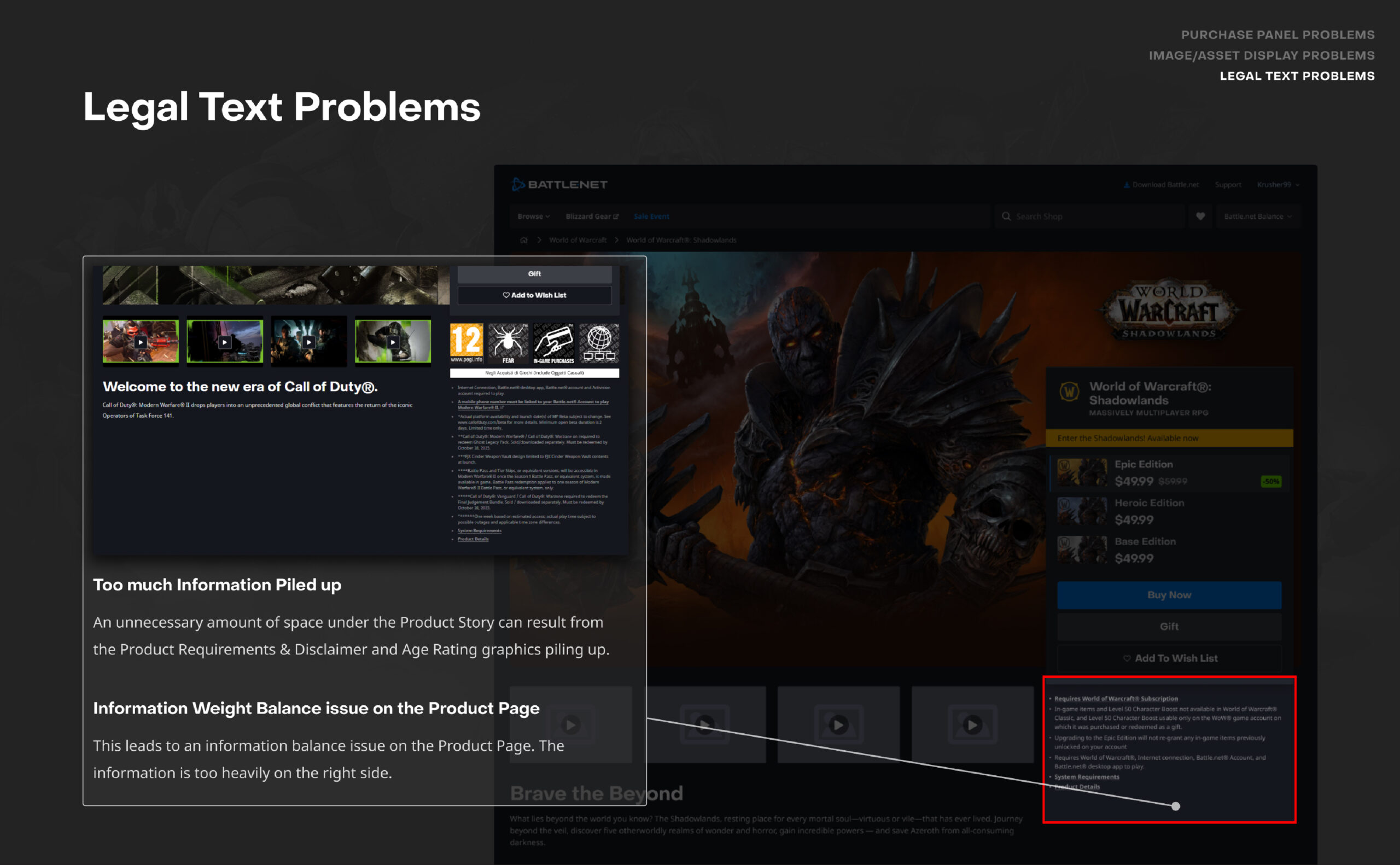Click the Brave the Beyond heading
The height and width of the screenshot is (865, 1400).
pyautogui.click(x=596, y=793)
